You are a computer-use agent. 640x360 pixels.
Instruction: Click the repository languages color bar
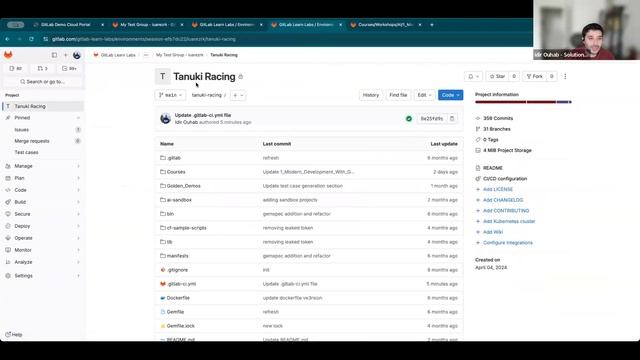point(523,102)
